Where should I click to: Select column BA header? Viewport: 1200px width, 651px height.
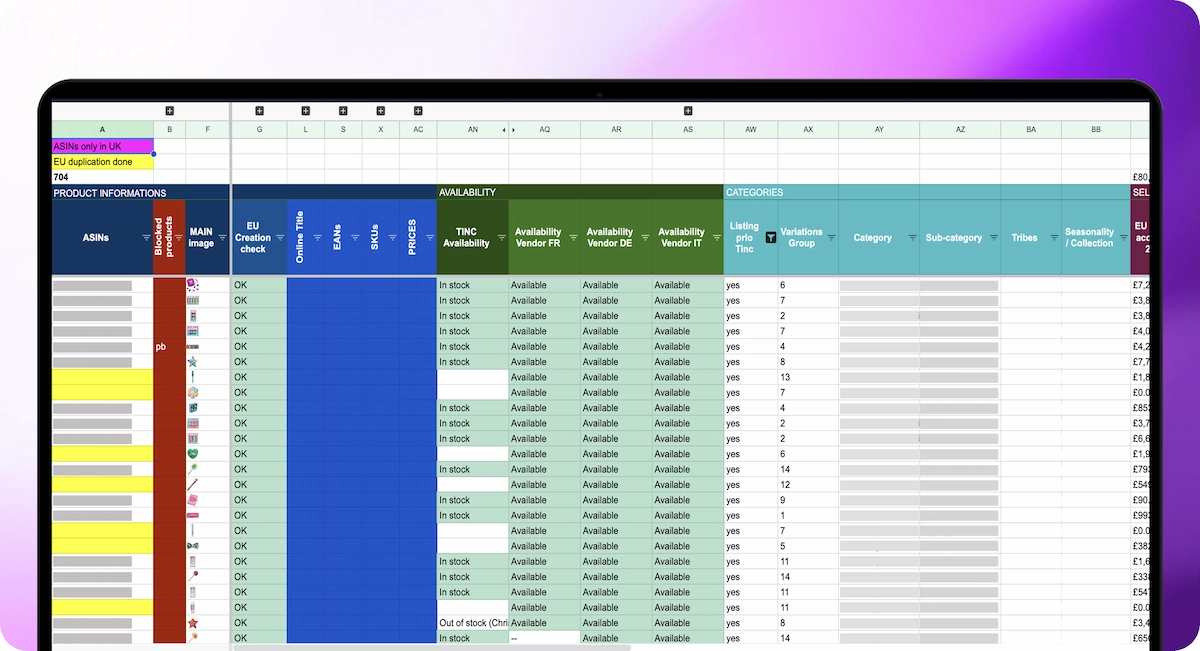pos(1031,130)
